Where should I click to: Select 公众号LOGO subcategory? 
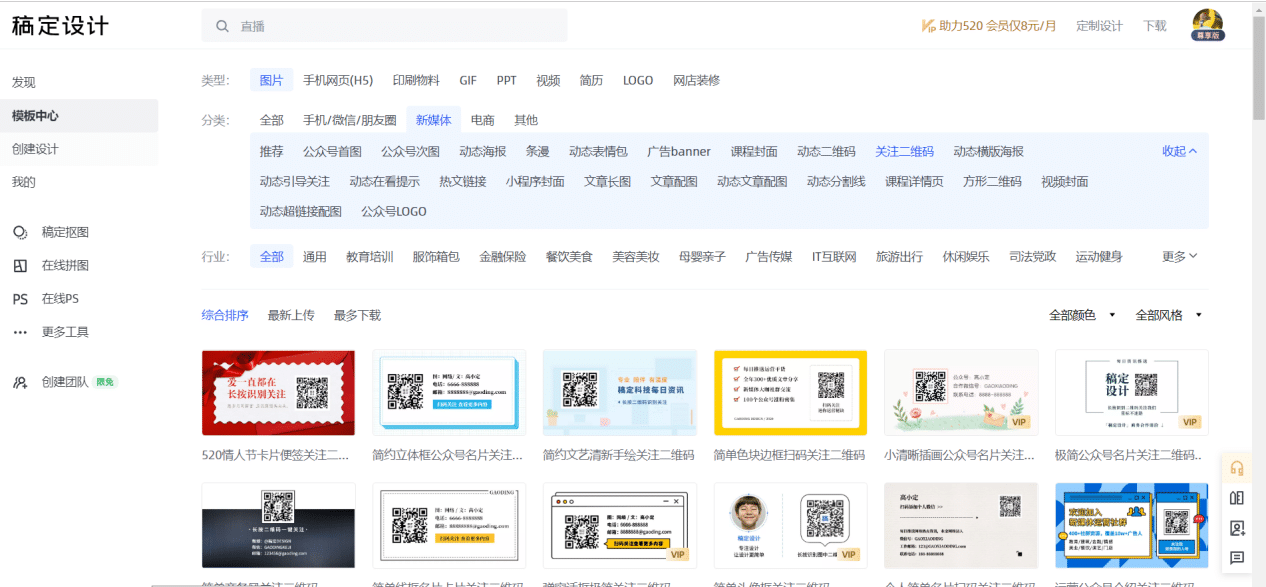(x=394, y=212)
